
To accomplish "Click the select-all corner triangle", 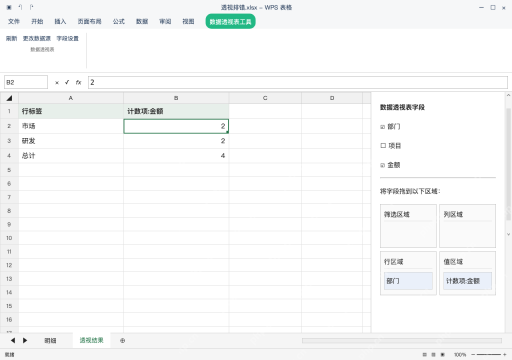I will click(x=9, y=98).
